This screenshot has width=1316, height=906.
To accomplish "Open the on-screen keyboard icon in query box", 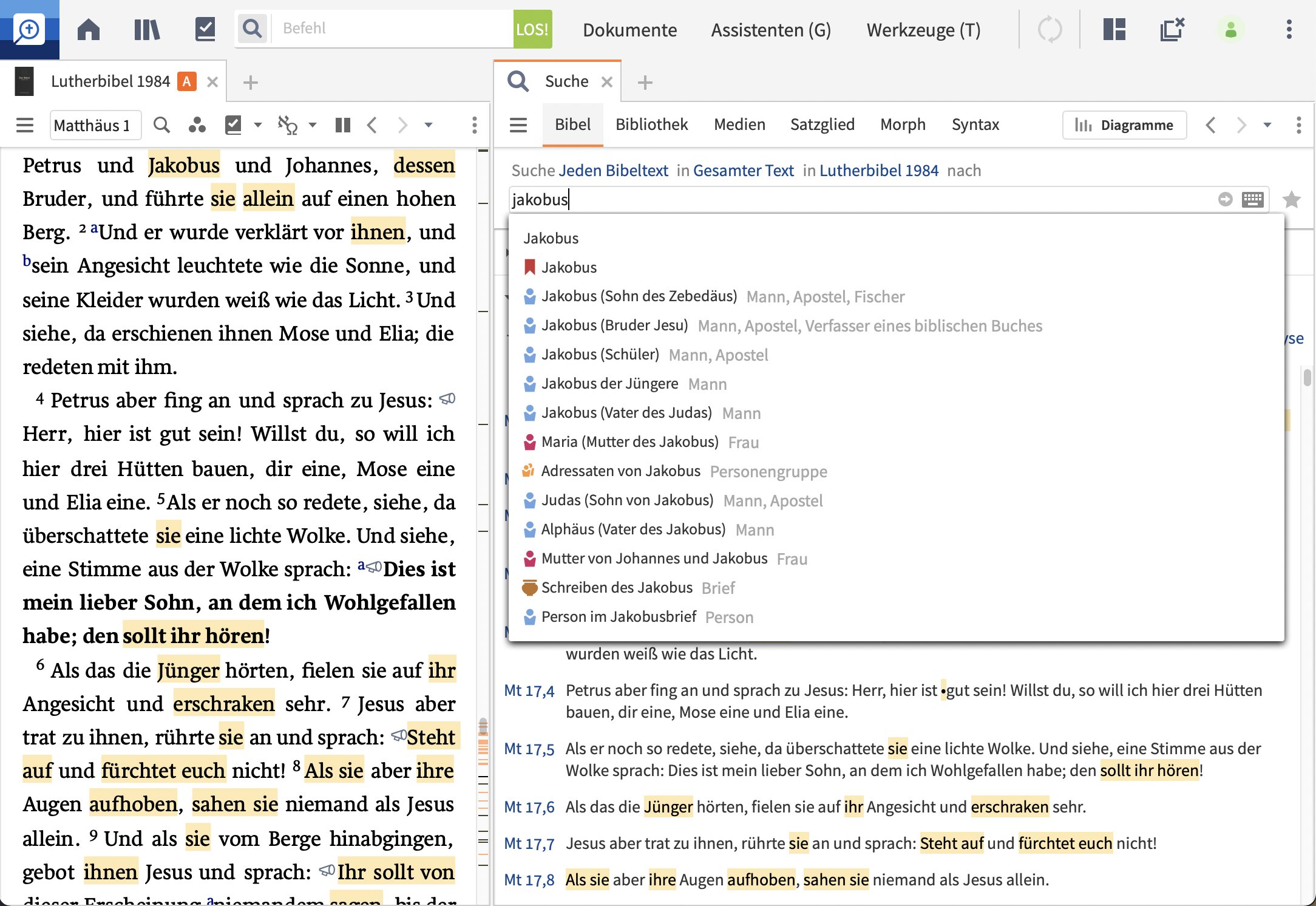I will [1252, 199].
